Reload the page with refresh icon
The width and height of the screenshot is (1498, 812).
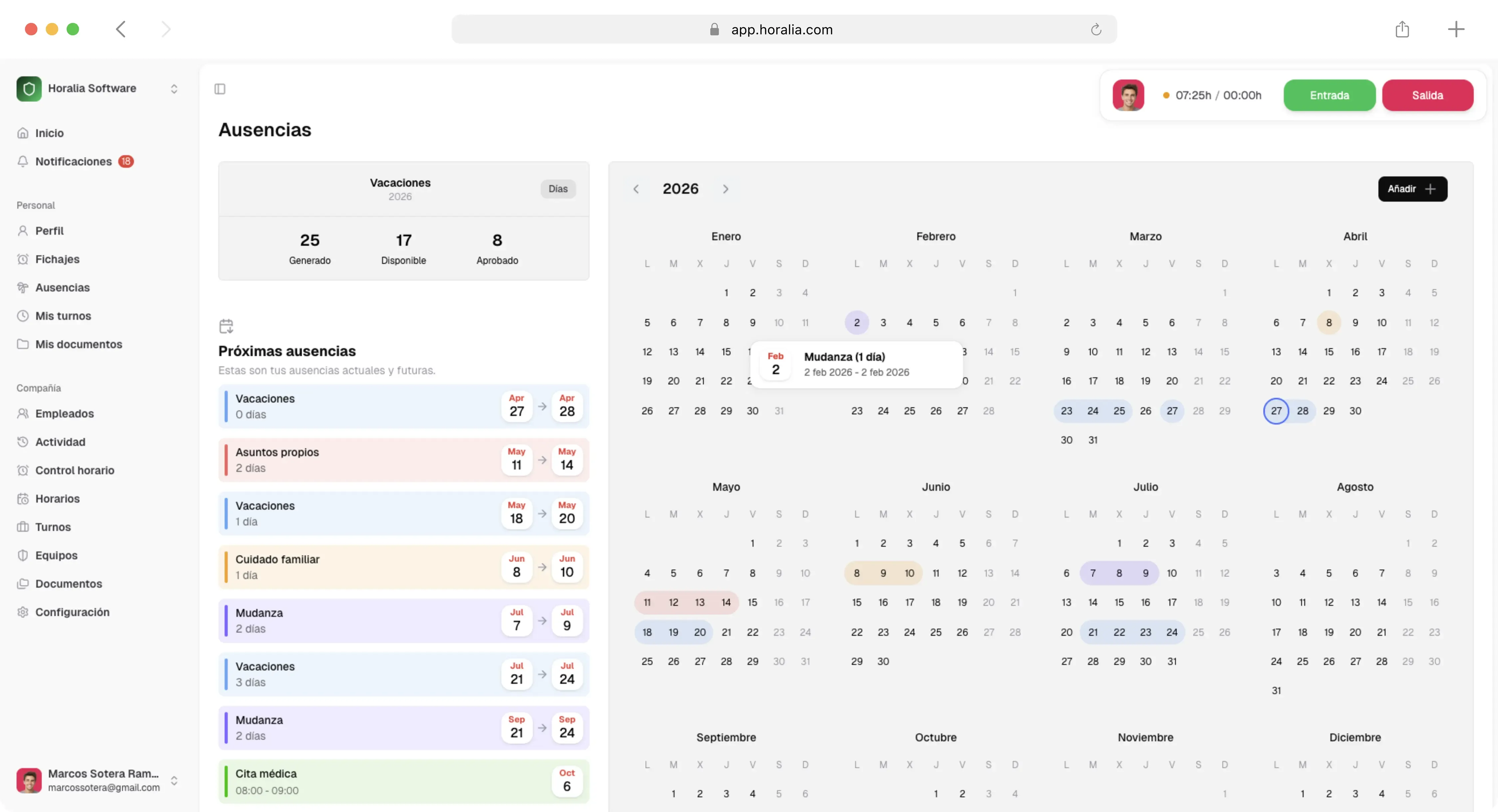pos(1096,30)
